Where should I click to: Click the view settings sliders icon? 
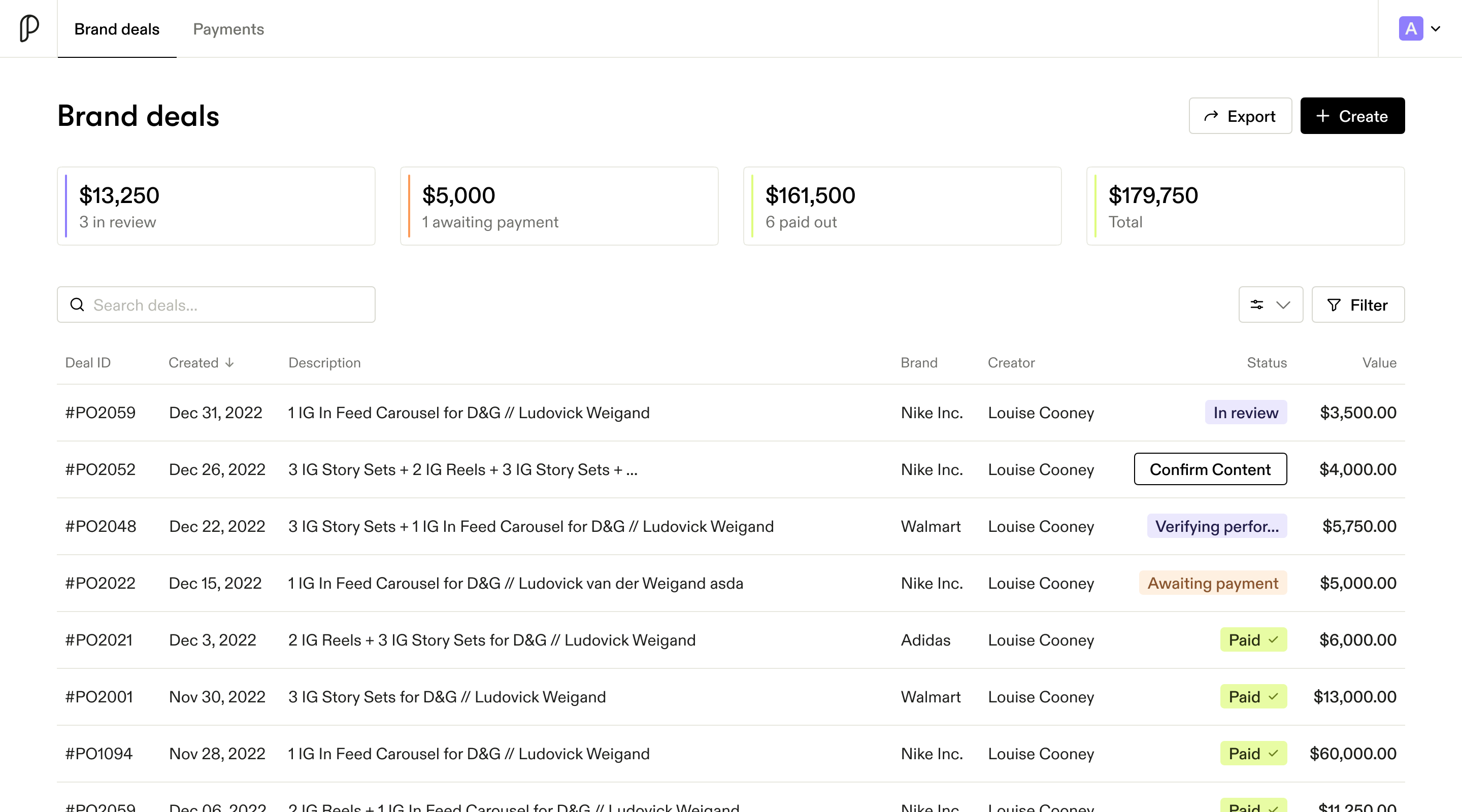pyautogui.click(x=1256, y=304)
